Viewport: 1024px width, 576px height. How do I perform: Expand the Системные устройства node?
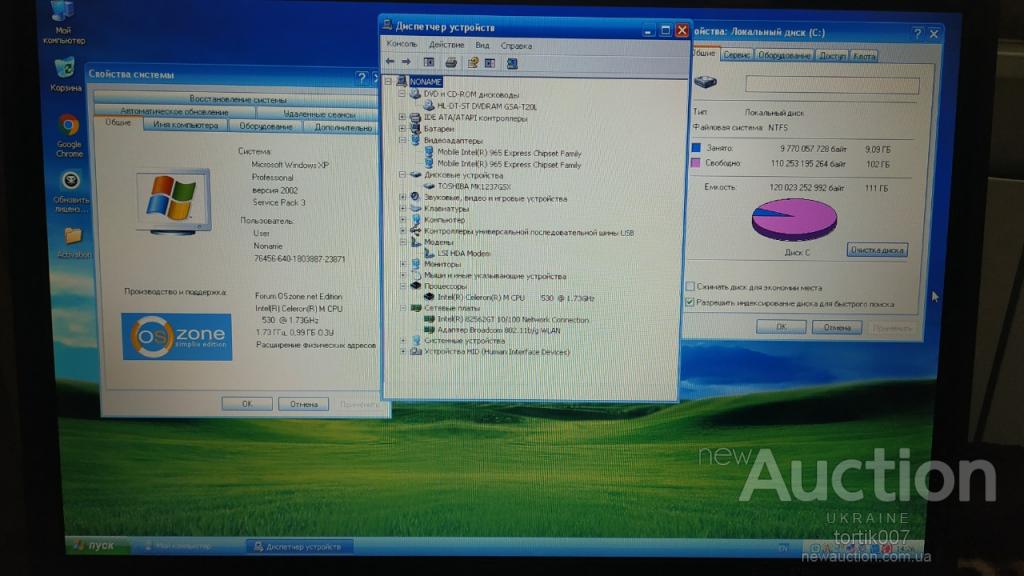pos(402,341)
